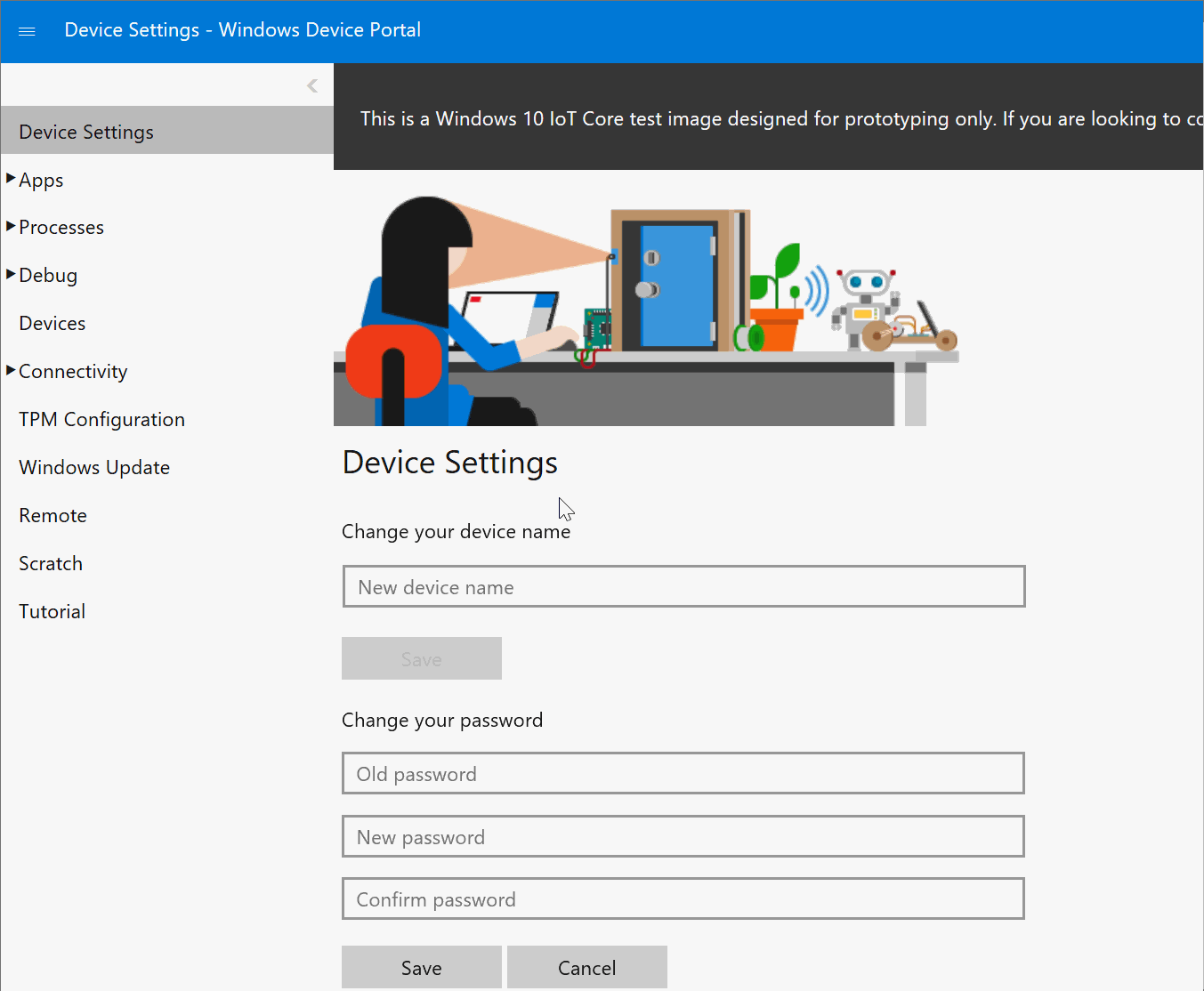The height and width of the screenshot is (991, 1204).
Task: Open the Devices page
Action: pos(53,324)
